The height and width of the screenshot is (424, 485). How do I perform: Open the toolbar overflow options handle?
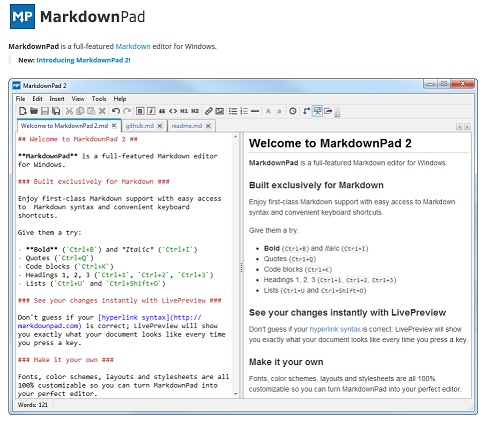[x=337, y=112]
